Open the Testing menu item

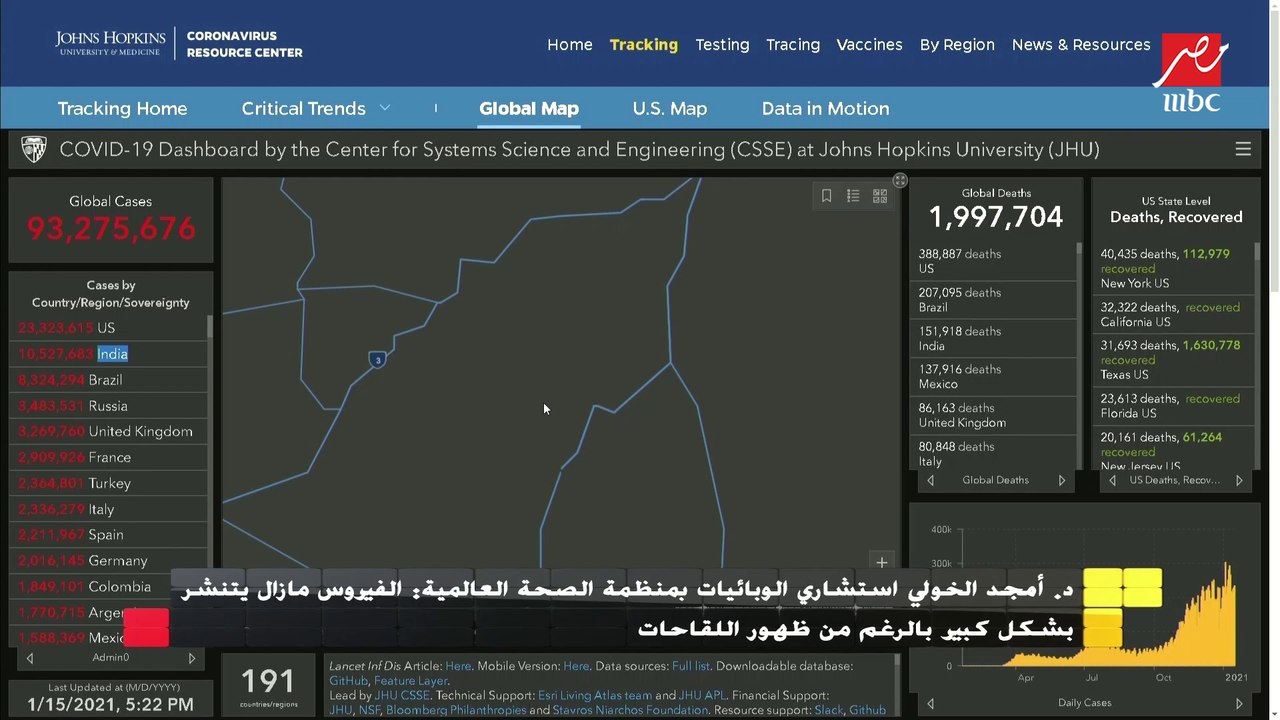(722, 45)
